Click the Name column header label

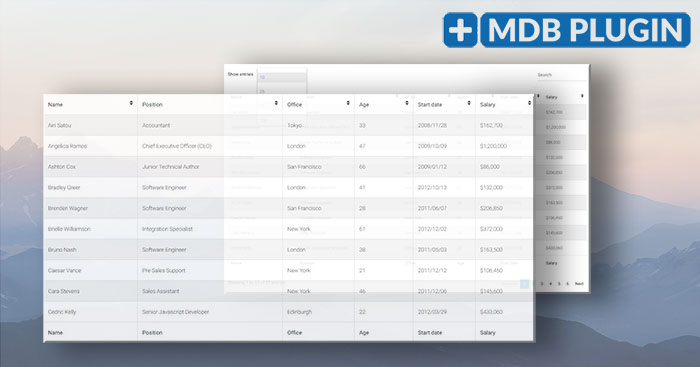click(55, 104)
